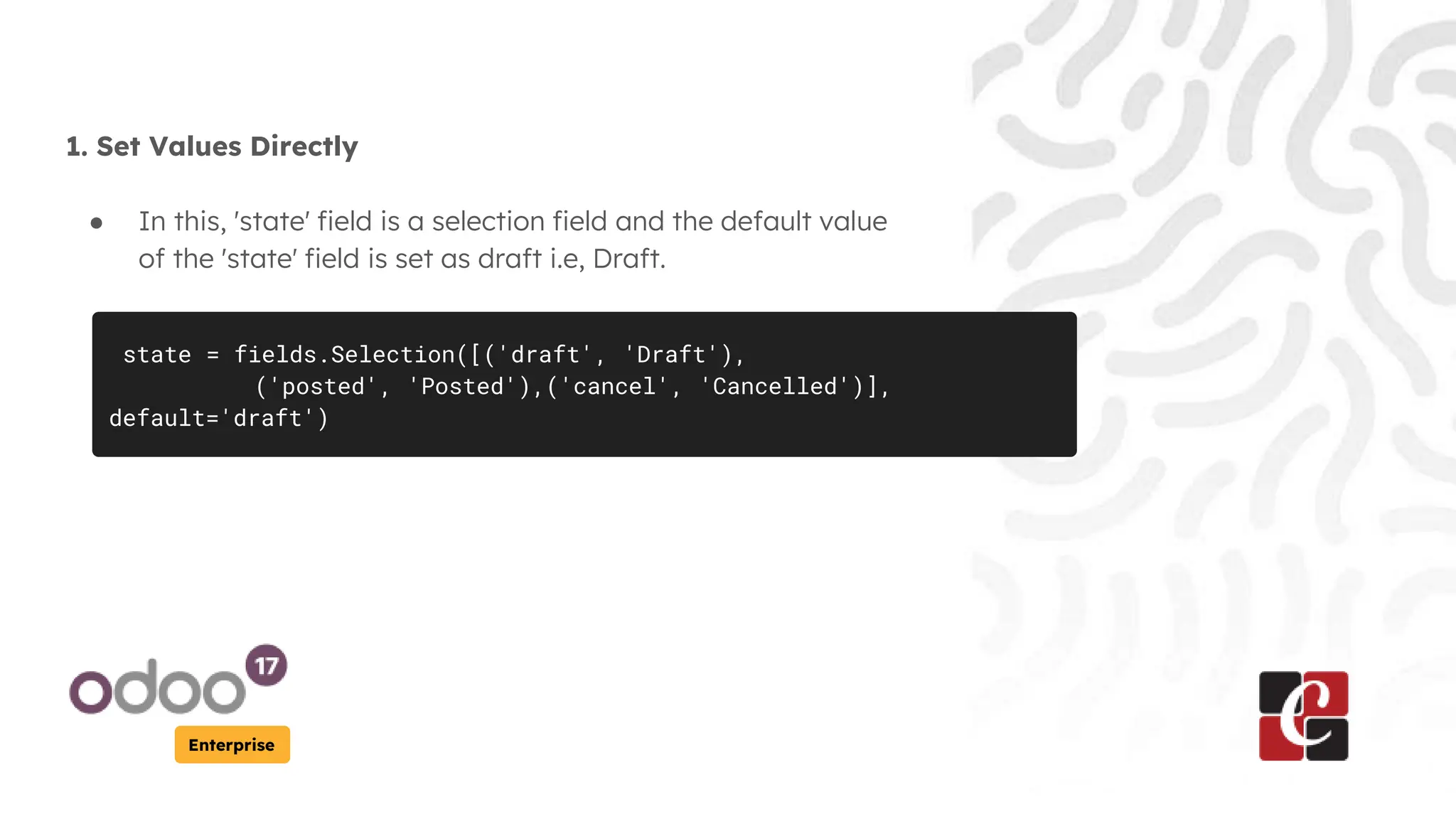Click the 'cancel' key in the code
Image resolution: width=1456 pixels, height=819 pixels.
614,386
